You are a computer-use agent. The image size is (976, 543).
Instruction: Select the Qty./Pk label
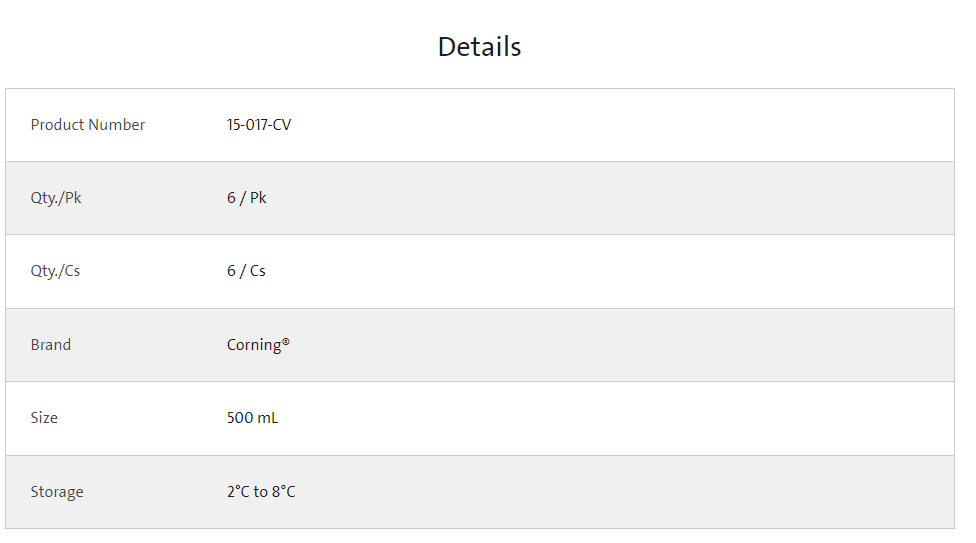pos(56,198)
